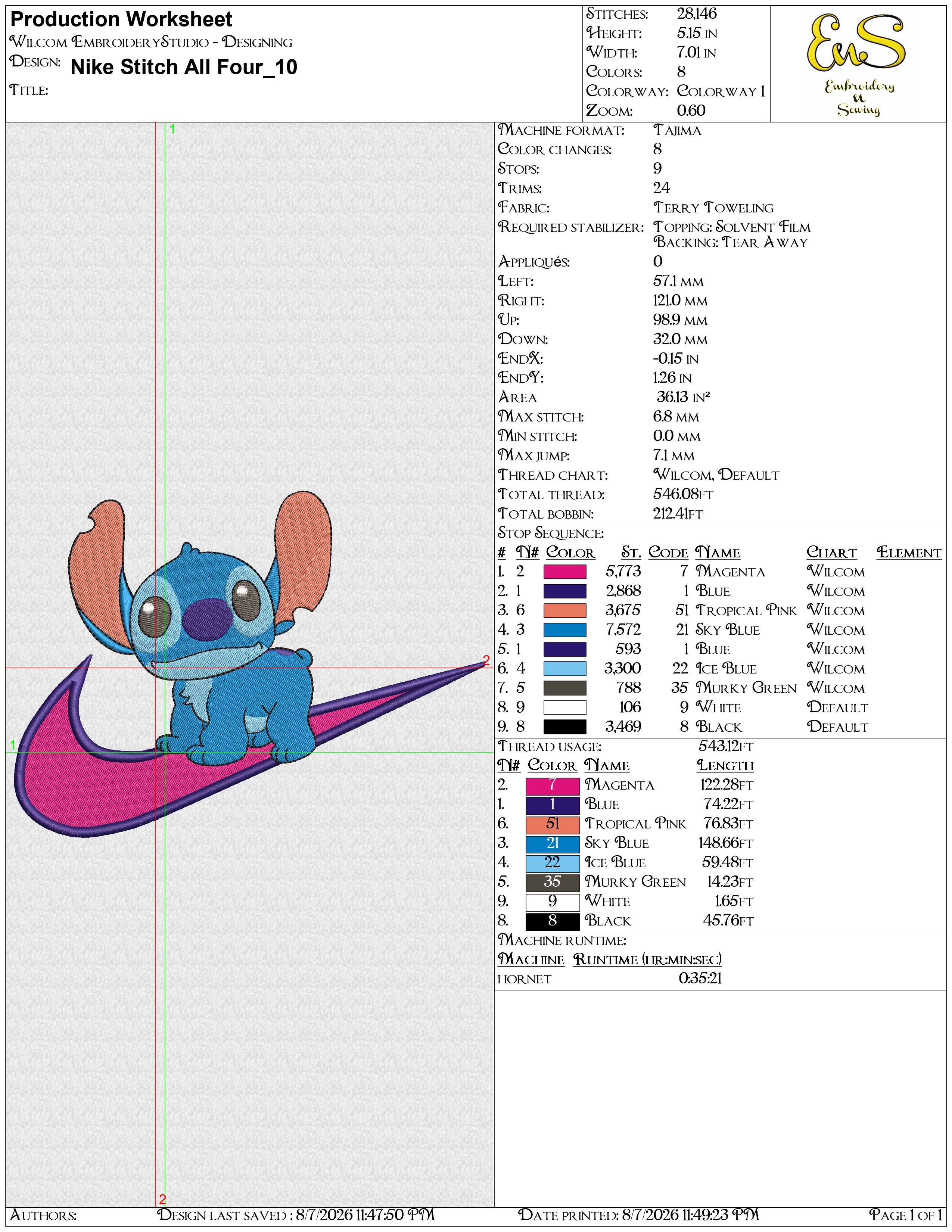
Task: Select the Sky Blue length "148.66ft"
Action: [x=726, y=843]
